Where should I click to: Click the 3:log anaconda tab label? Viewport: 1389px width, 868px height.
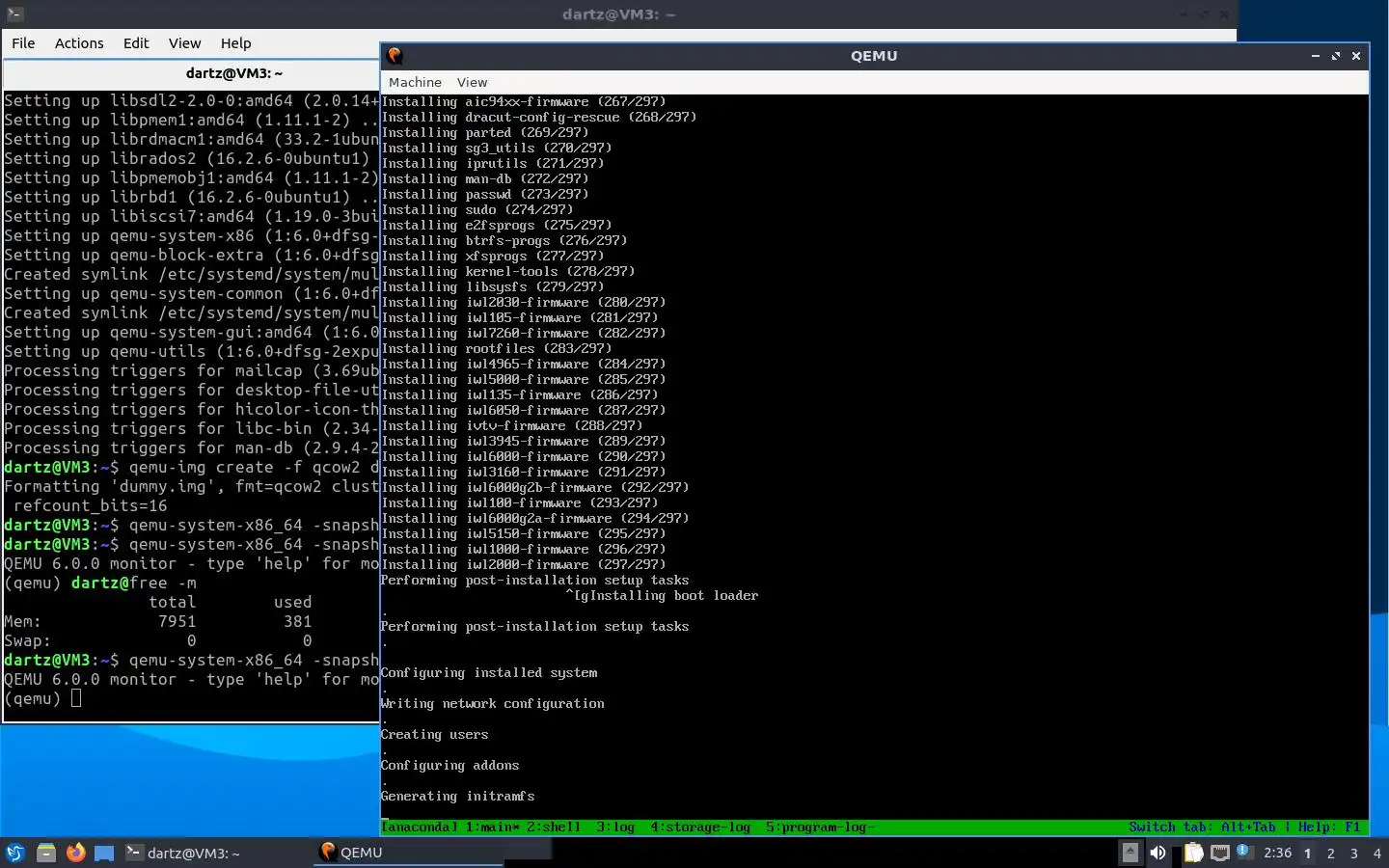click(x=615, y=827)
